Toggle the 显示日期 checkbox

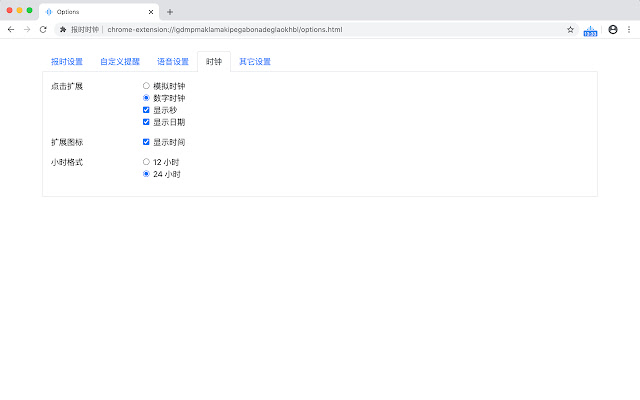(x=146, y=122)
